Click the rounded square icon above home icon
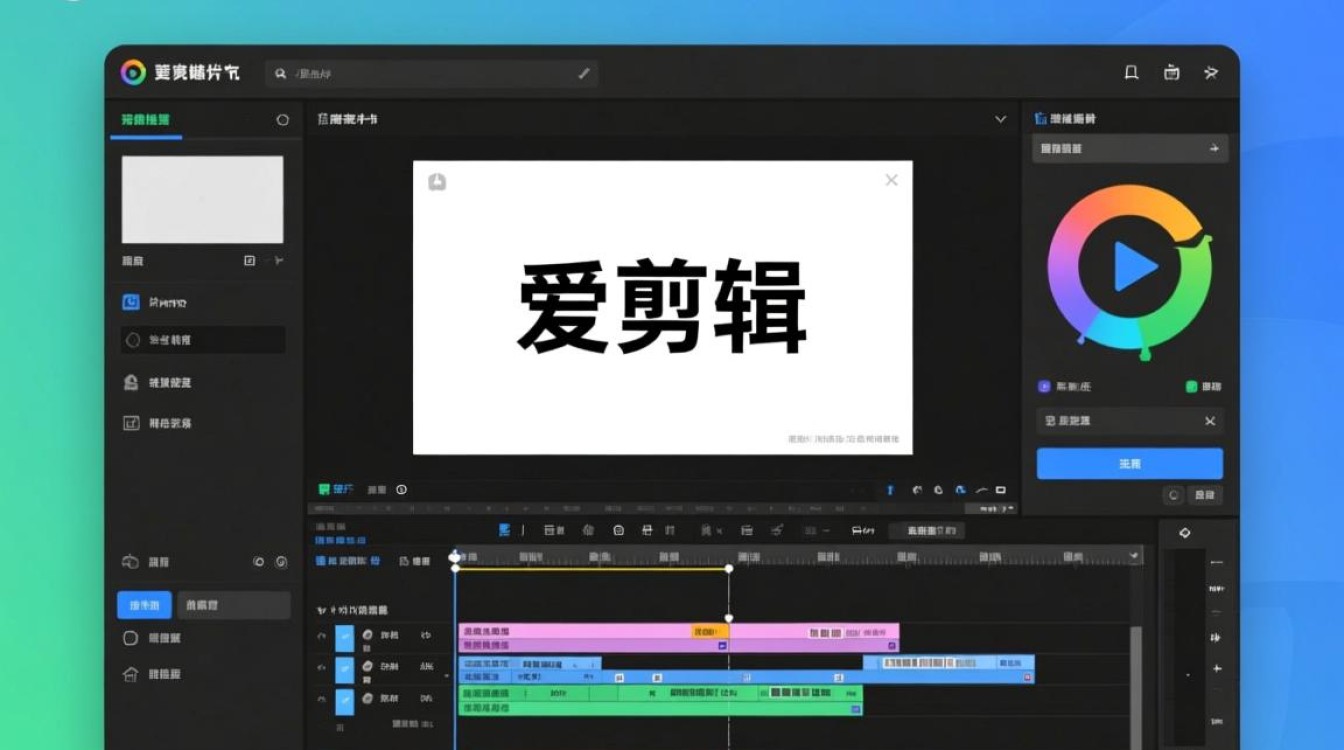Screen dimensions: 1344x750 (x=130, y=638)
